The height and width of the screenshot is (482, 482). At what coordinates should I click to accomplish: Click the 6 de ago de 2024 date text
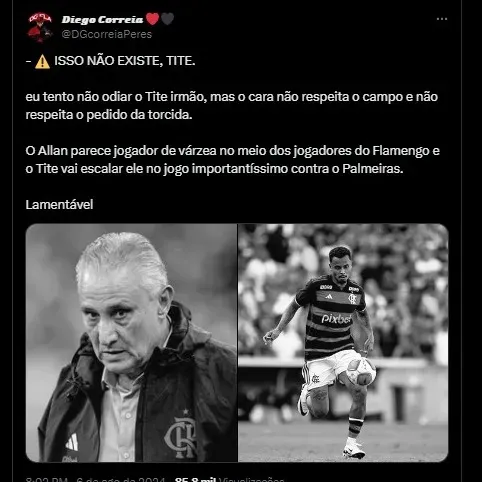click(120, 479)
